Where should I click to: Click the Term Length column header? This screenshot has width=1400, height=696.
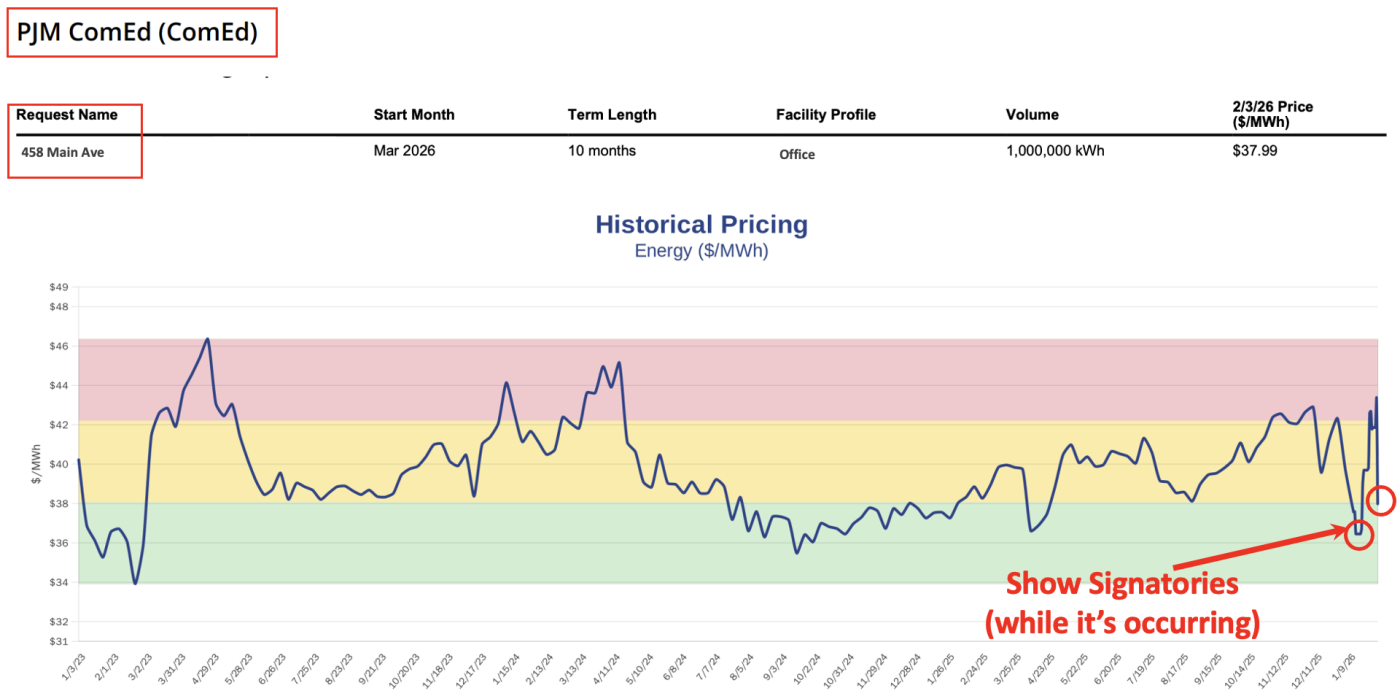click(x=612, y=115)
